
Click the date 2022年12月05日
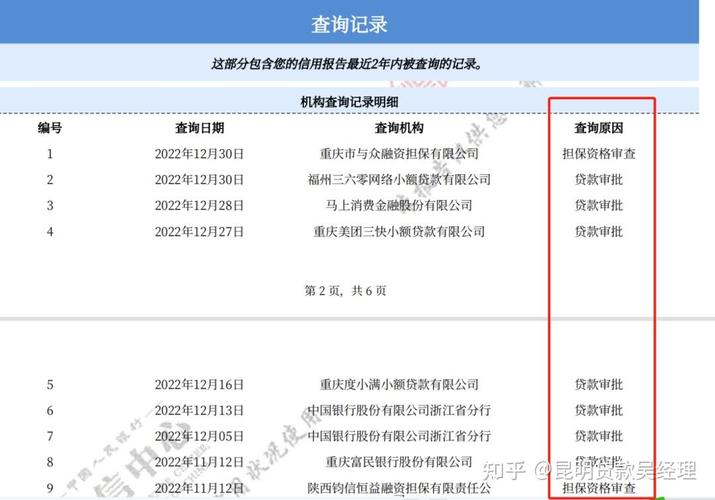point(199,437)
